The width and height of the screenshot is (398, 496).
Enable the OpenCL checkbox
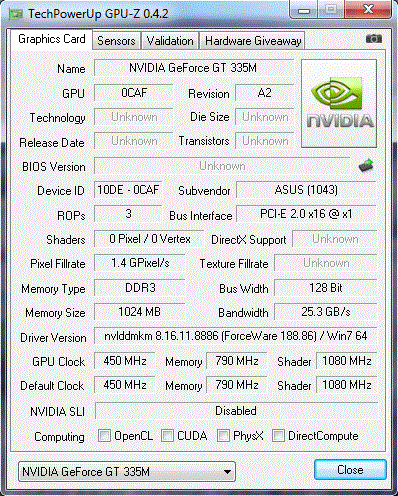[x=104, y=436]
